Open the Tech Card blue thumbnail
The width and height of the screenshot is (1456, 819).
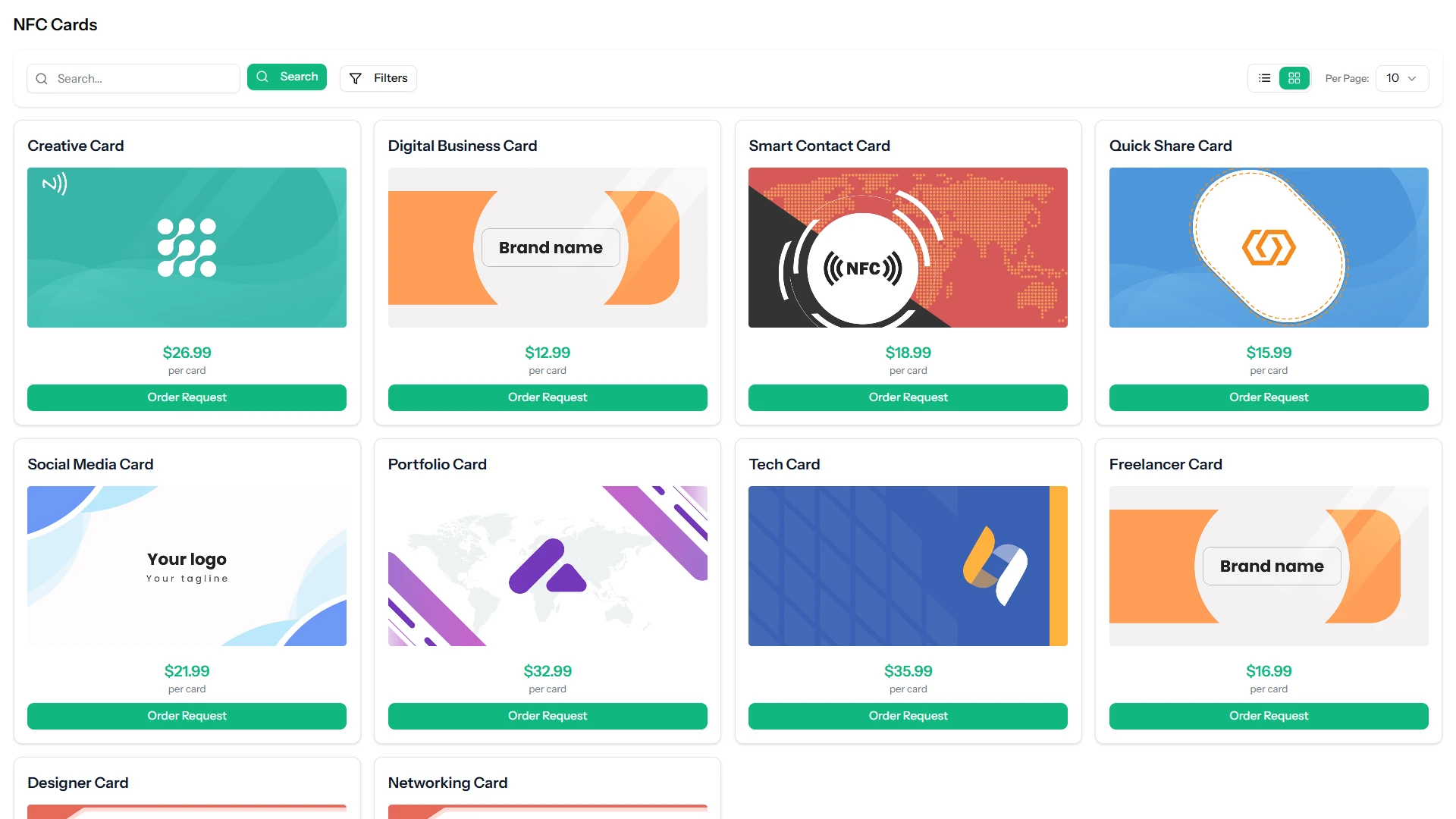pos(908,566)
